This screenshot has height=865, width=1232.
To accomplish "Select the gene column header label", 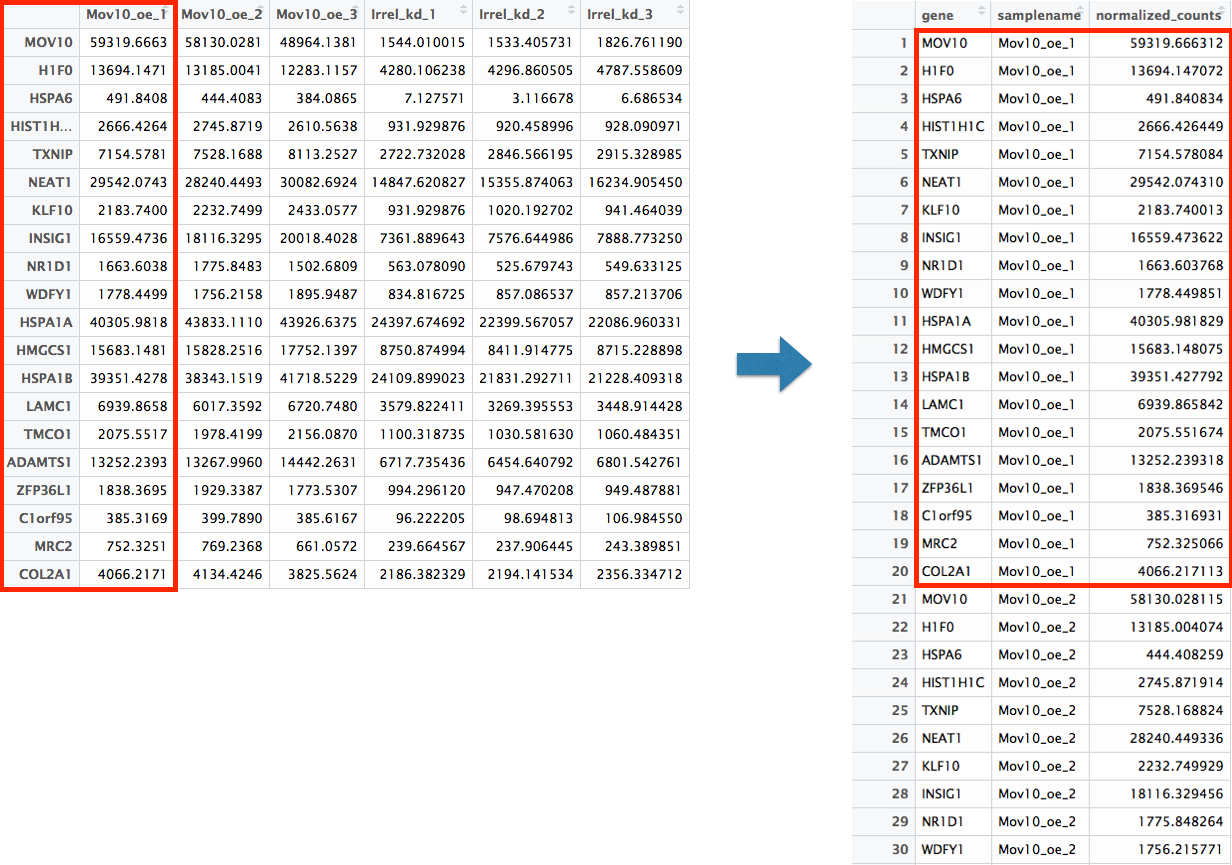I will tap(938, 16).
